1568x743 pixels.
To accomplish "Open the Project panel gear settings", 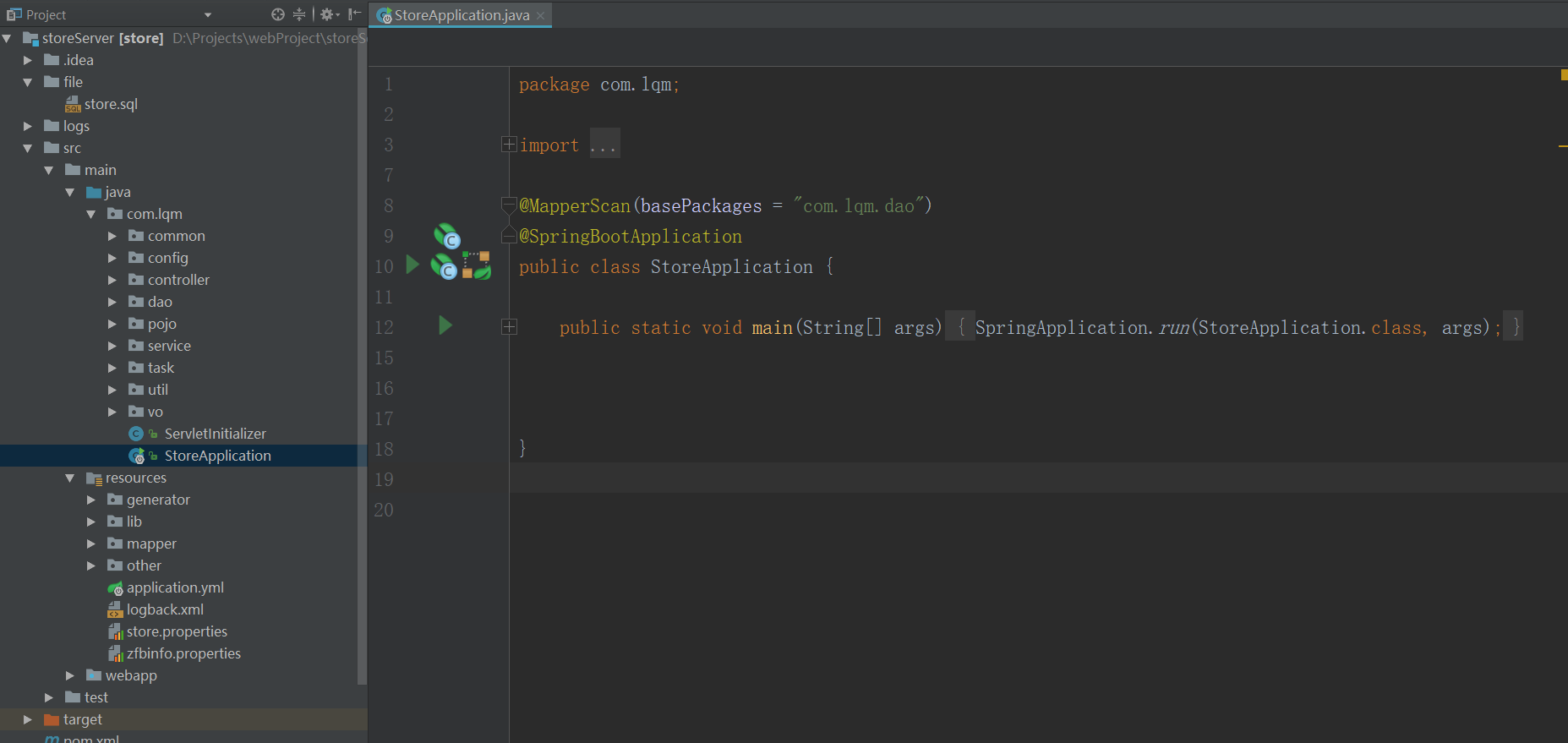I will 328,14.
